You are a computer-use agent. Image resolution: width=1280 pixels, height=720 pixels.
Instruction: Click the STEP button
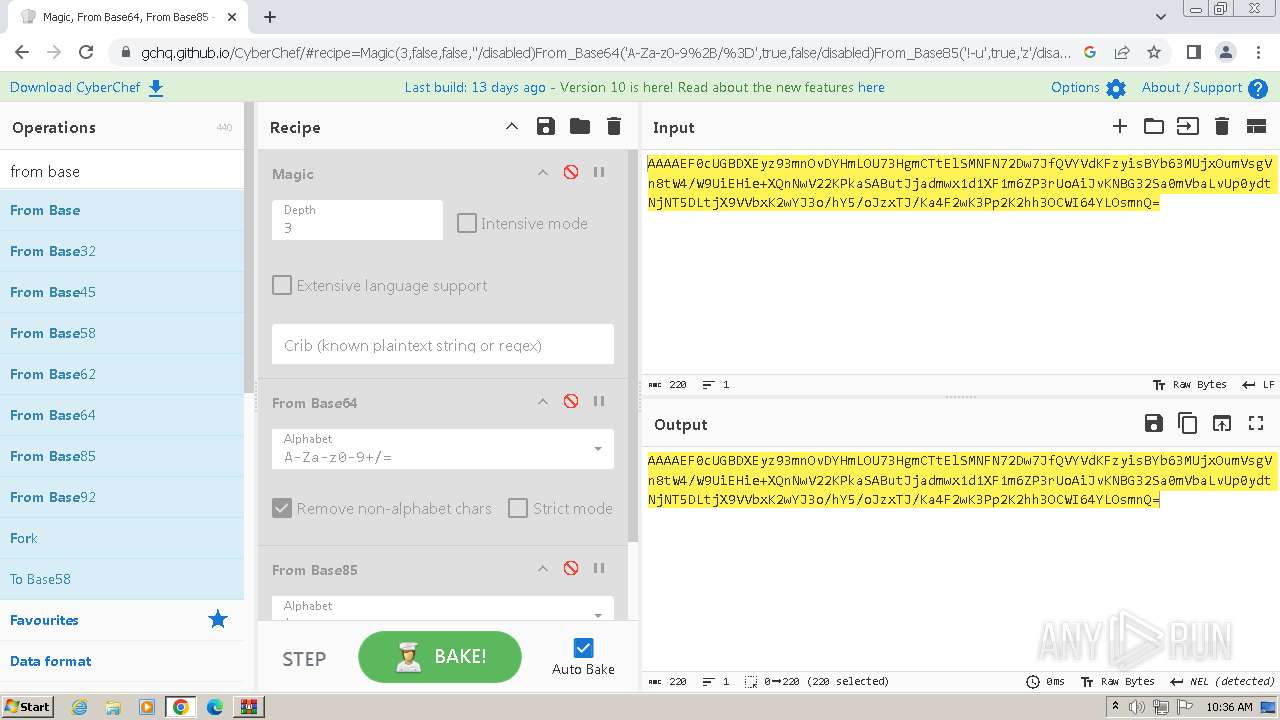tap(304, 658)
